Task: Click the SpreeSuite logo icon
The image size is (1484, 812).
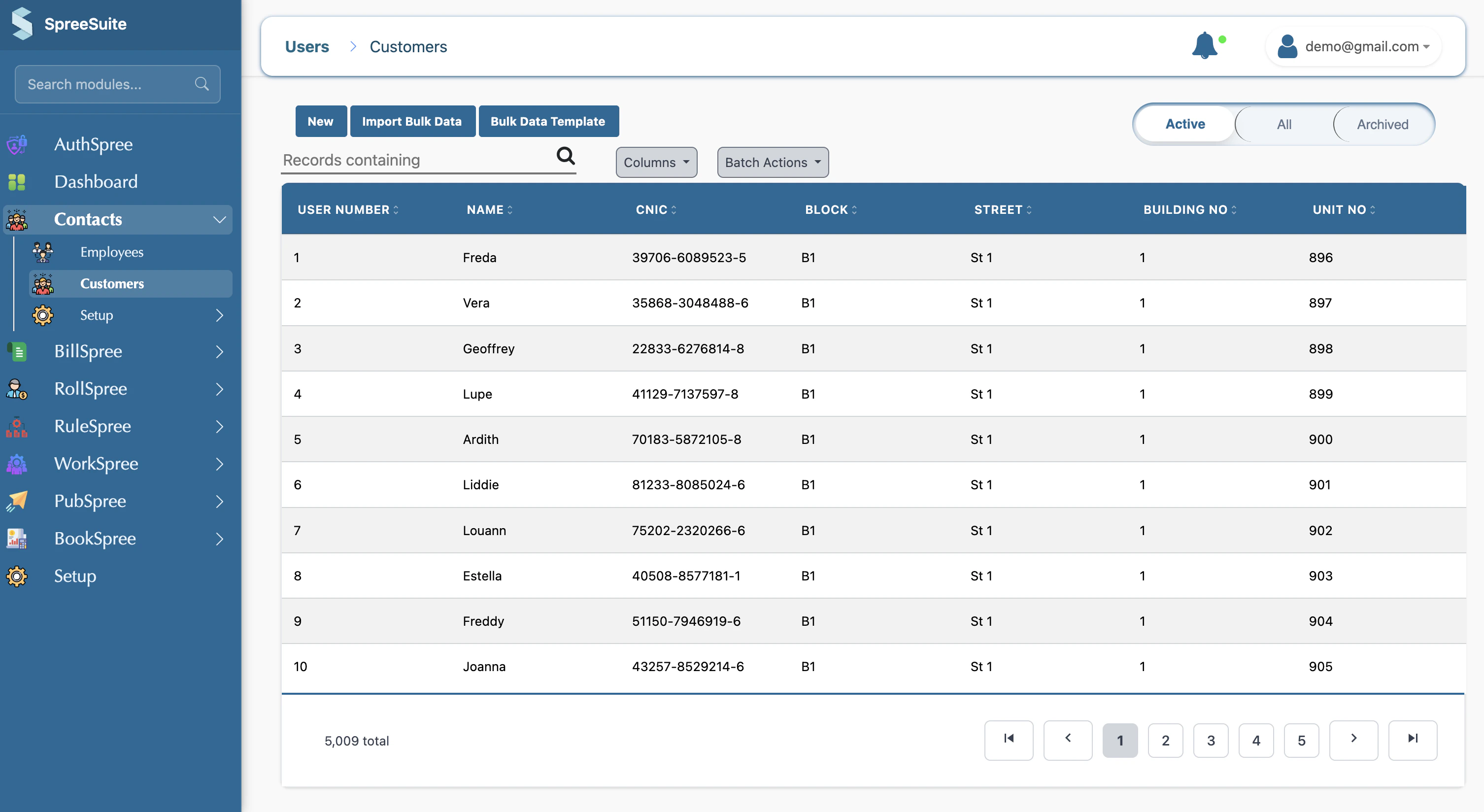Action: click(23, 24)
